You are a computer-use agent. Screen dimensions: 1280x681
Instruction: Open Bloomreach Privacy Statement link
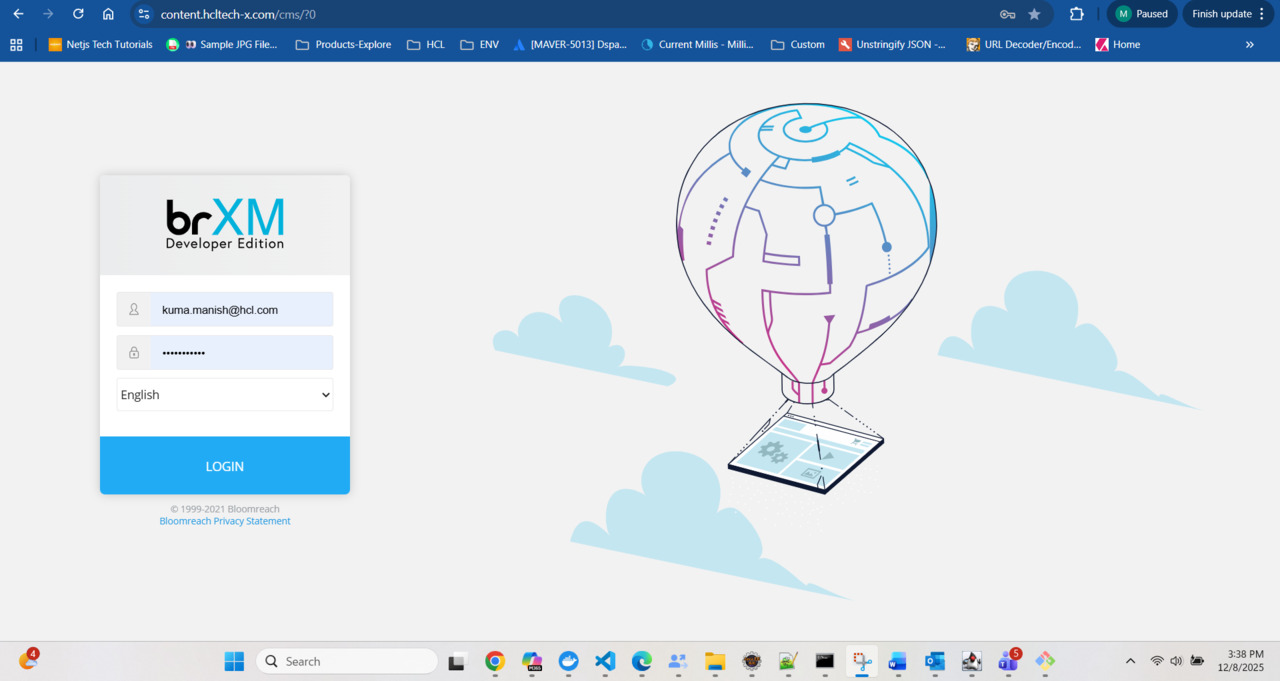click(225, 521)
